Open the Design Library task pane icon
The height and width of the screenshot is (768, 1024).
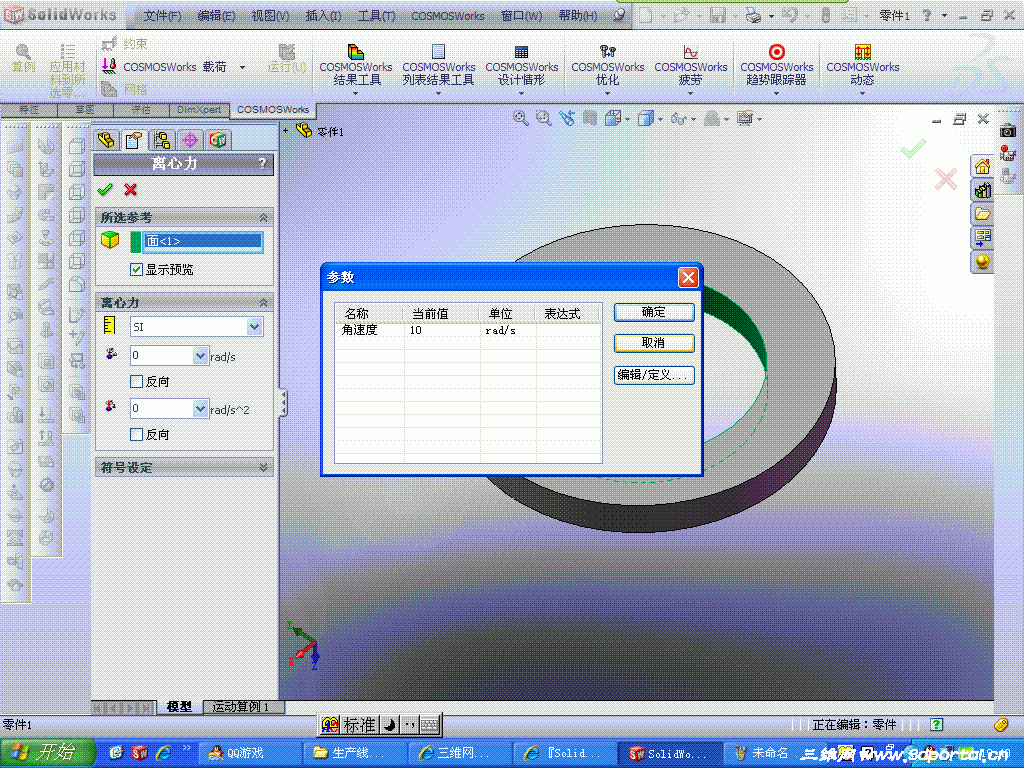(982, 190)
